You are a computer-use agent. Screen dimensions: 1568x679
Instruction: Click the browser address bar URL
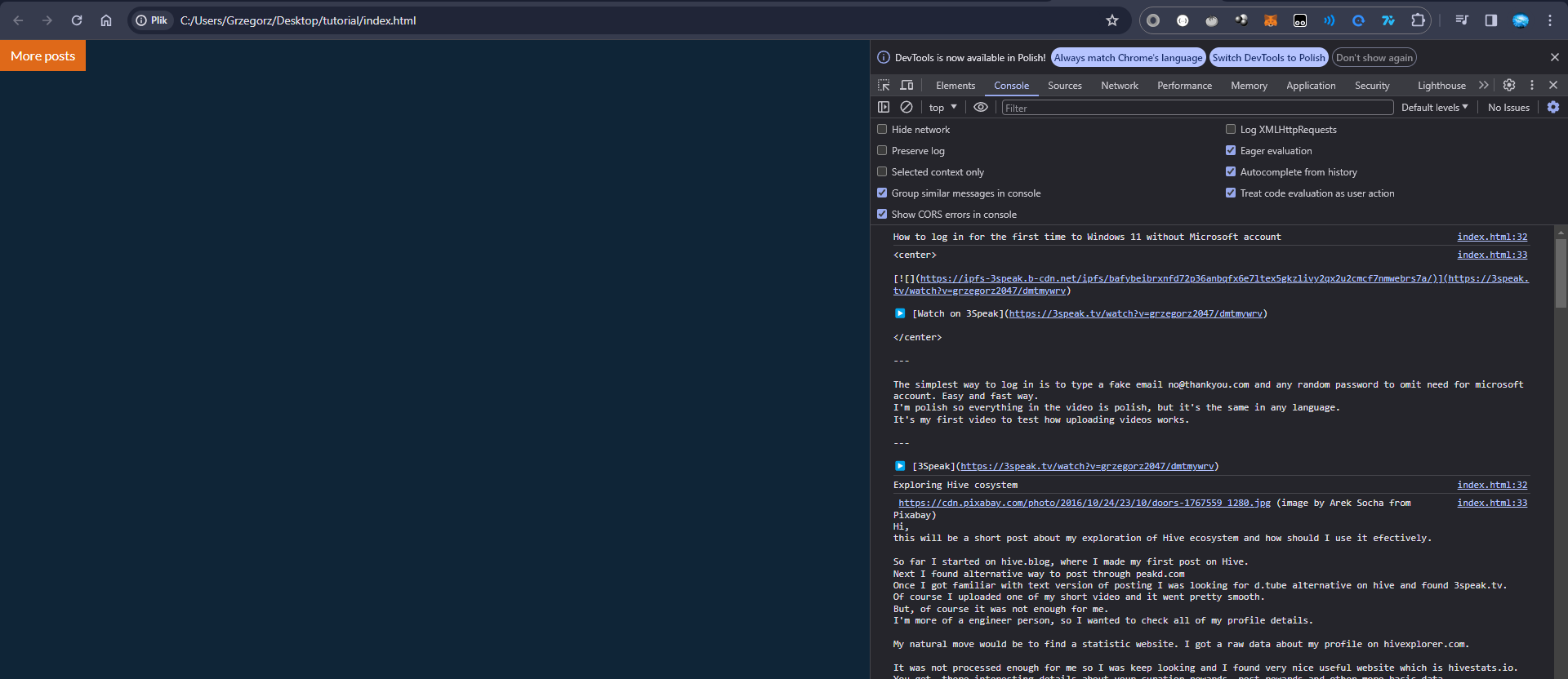[298, 20]
